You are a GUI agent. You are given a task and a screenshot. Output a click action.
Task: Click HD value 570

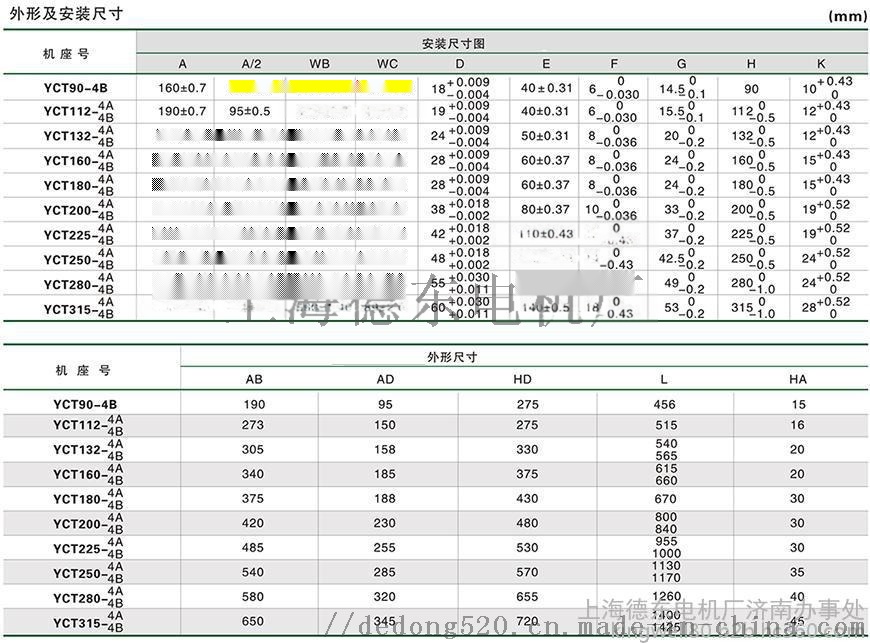pyautogui.click(x=527, y=572)
